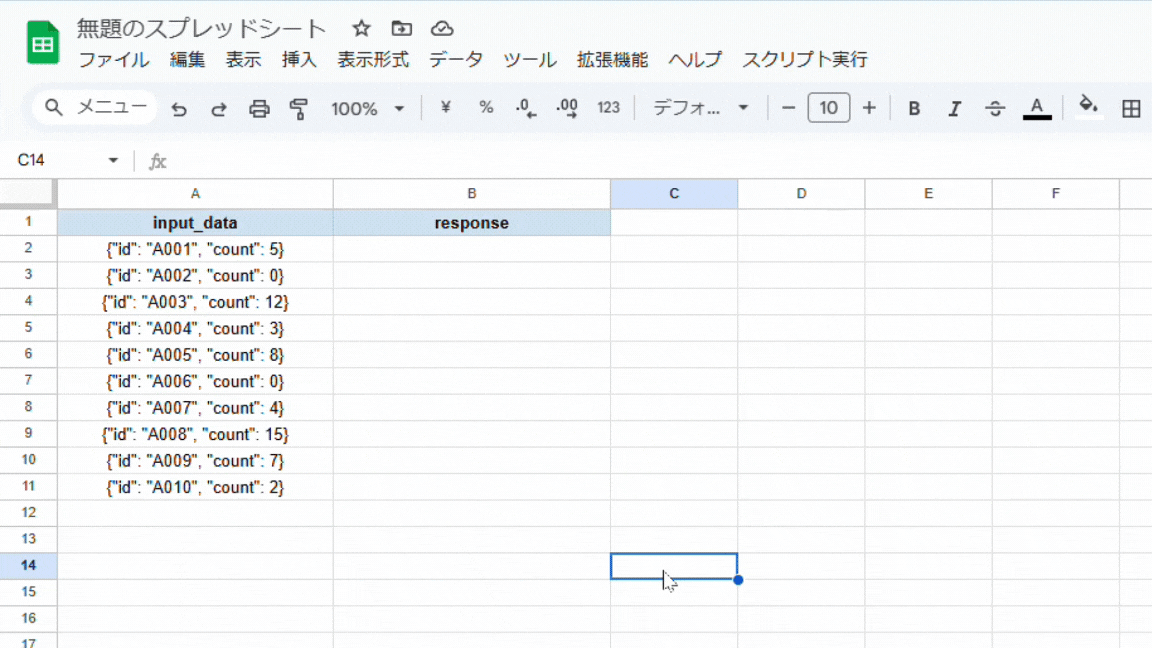Toggle bold formatting
The width and height of the screenshot is (1152, 648).
913,107
